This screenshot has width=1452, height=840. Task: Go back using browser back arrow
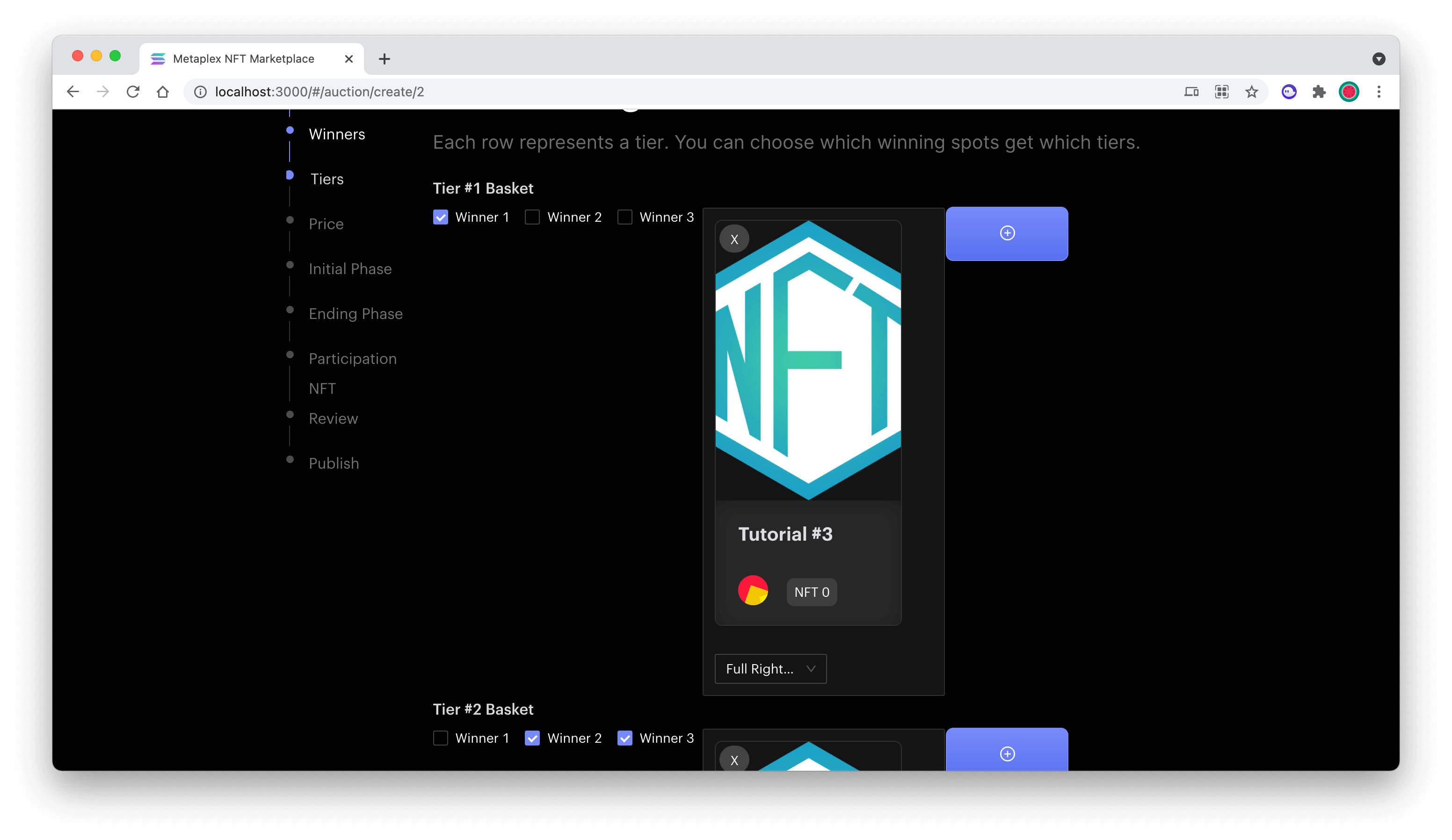pyautogui.click(x=73, y=92)
